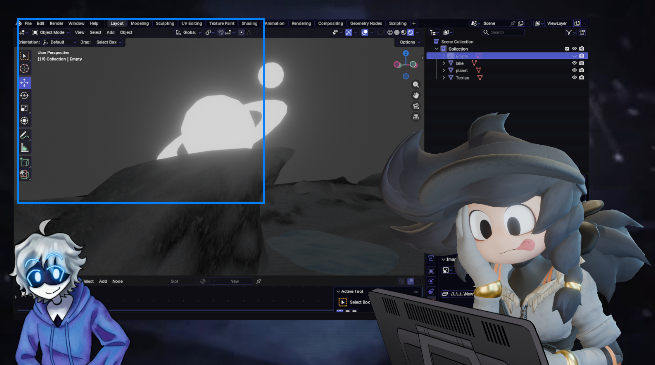
Task: Expand the lake object in the Outliner
Action: (444, 63)
